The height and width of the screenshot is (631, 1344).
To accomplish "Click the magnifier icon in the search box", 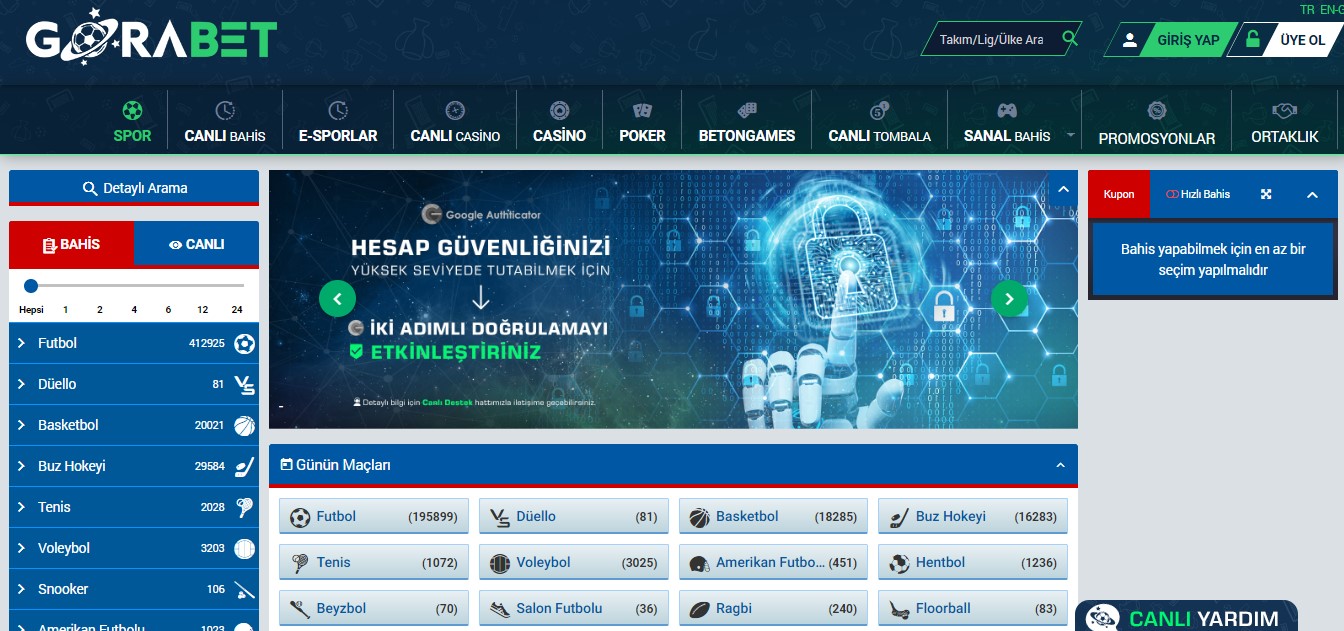I will coord(1070,39).
